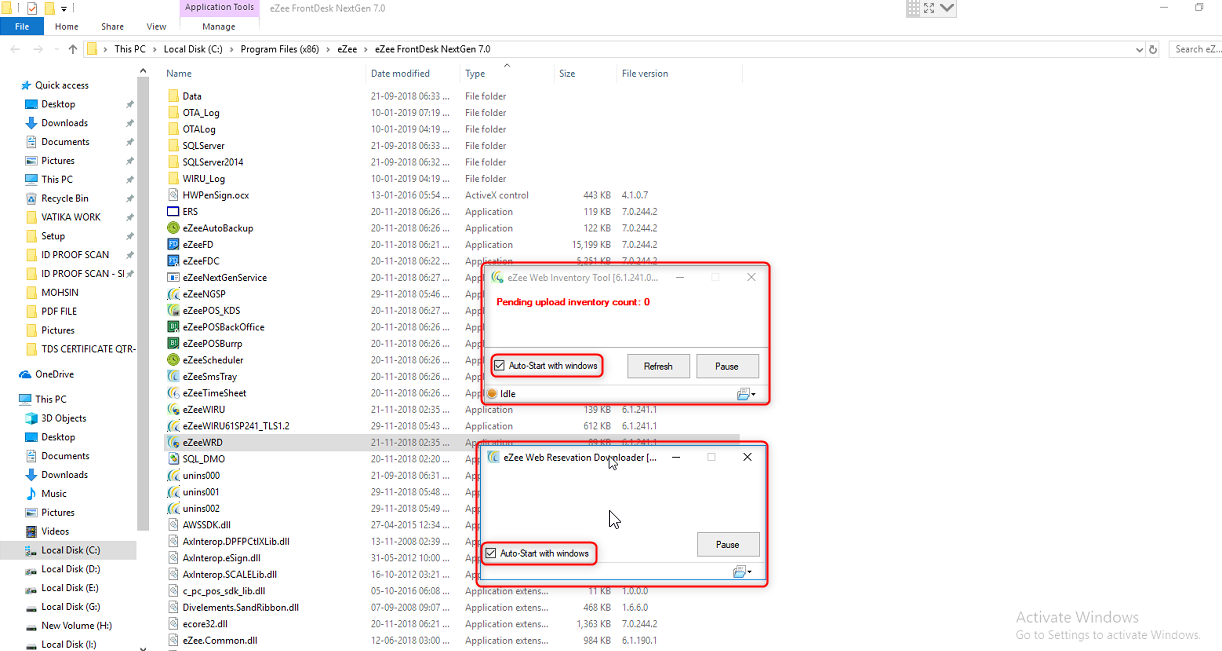1222x651 pixels.
Task: Select the AWSSDK.dll file icon
Action: [173, 524]
